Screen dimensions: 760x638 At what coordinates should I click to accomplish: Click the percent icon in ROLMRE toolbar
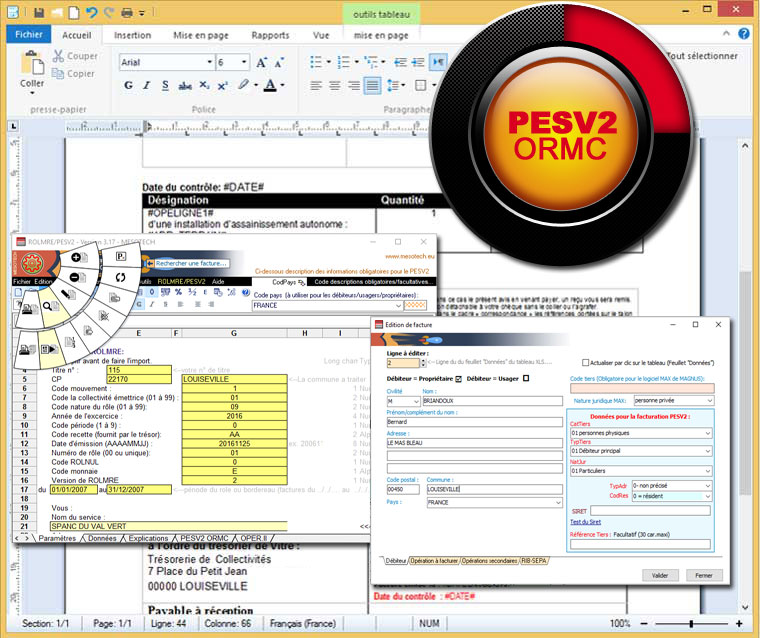(x=178, y=292)
